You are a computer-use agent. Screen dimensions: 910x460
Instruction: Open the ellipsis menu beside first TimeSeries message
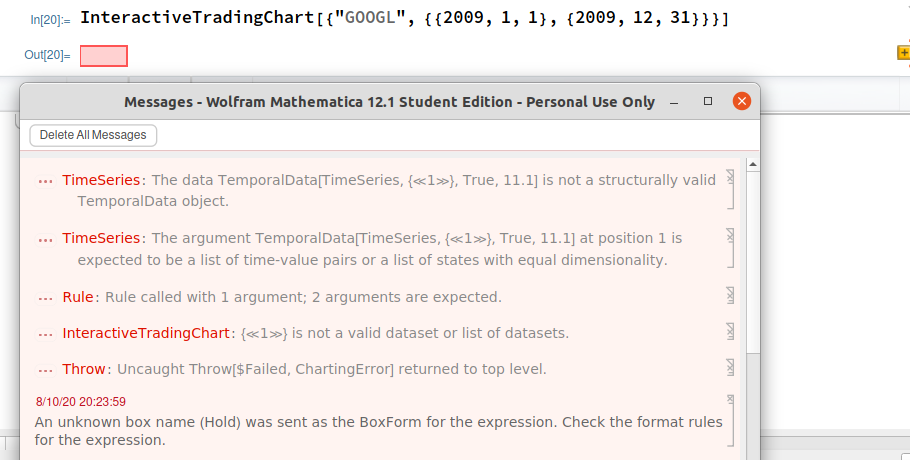pos(45,182)
